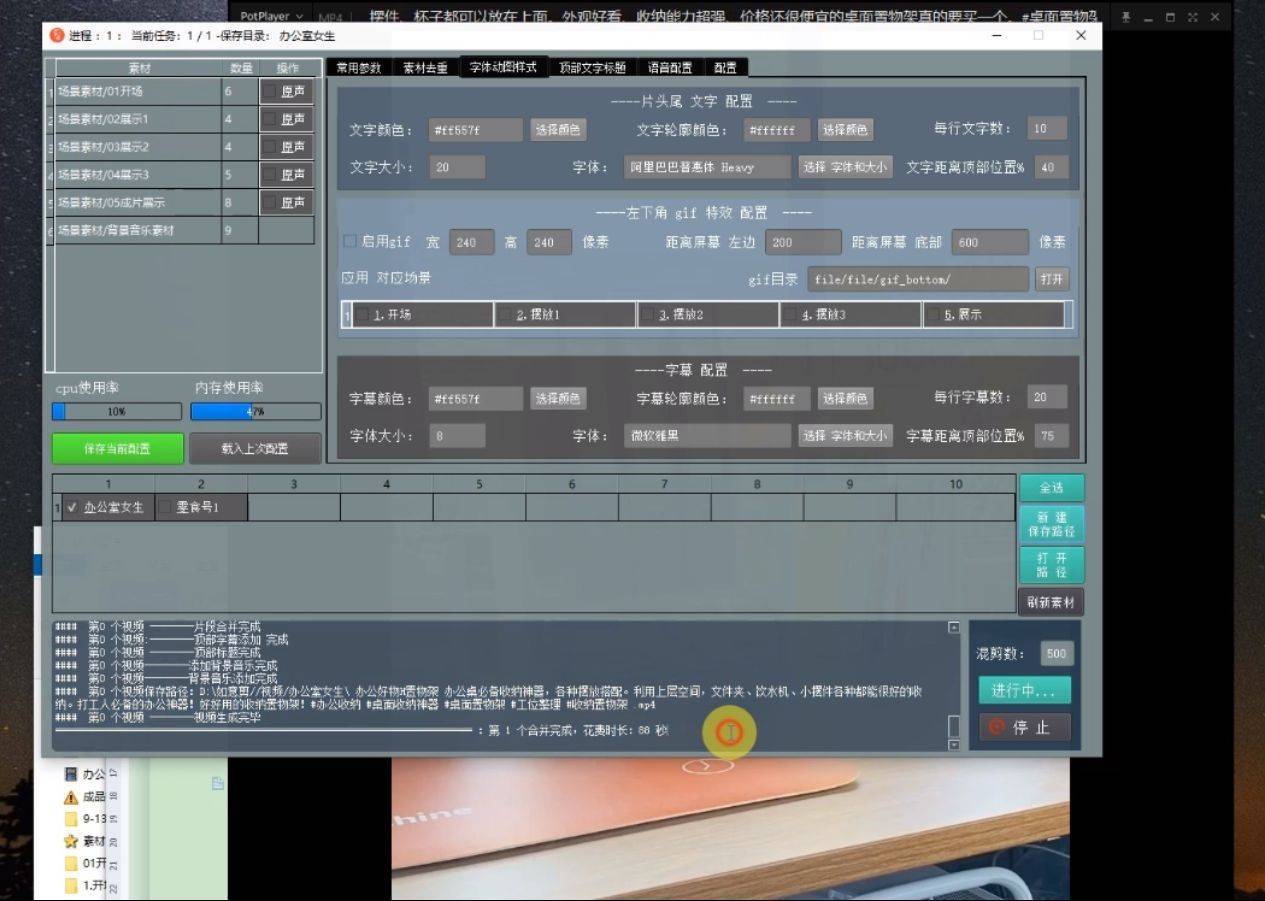Click the gif 高 field

(549, 242)
